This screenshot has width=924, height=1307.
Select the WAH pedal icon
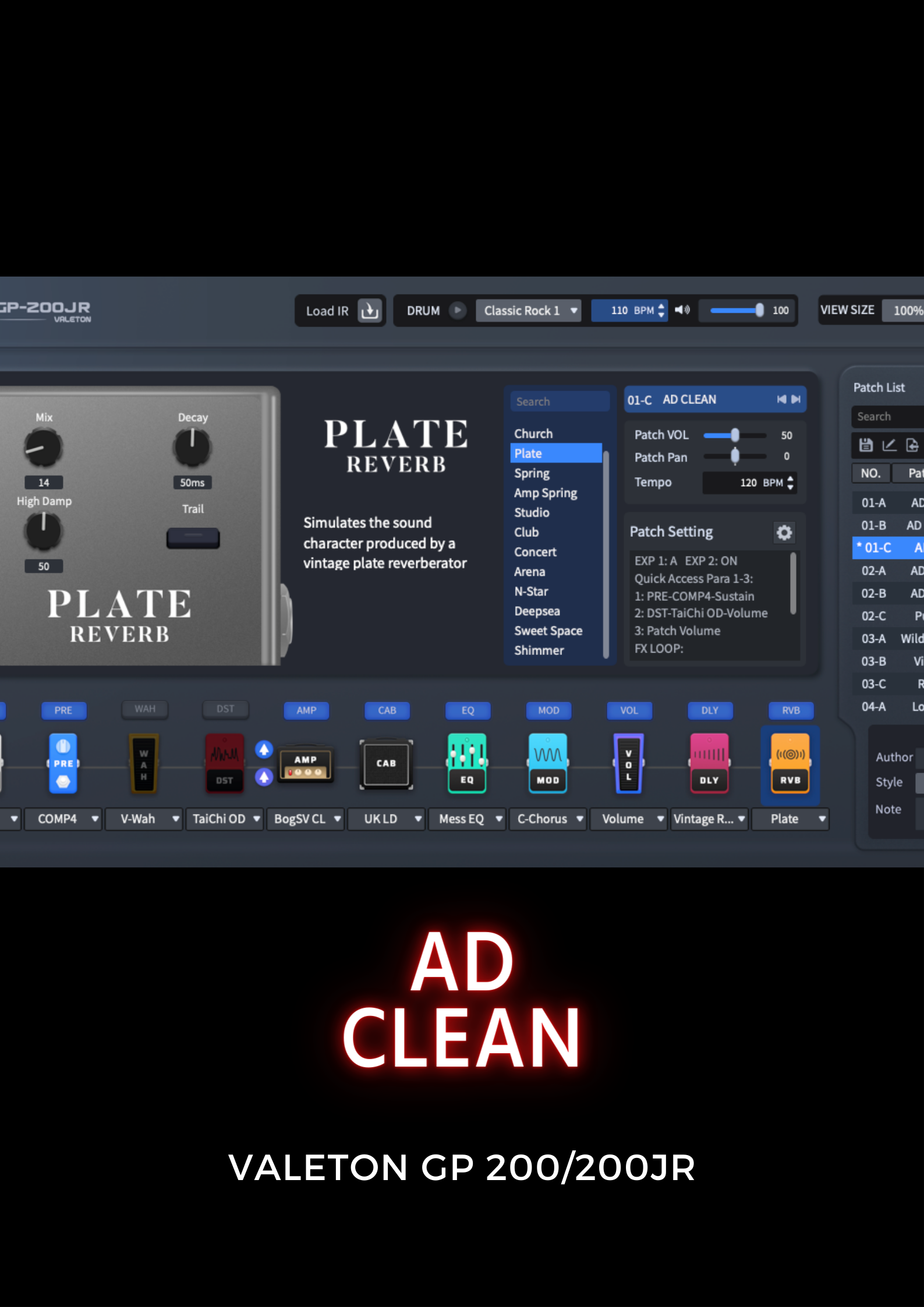pyautogui.click(x=144, y=763)
